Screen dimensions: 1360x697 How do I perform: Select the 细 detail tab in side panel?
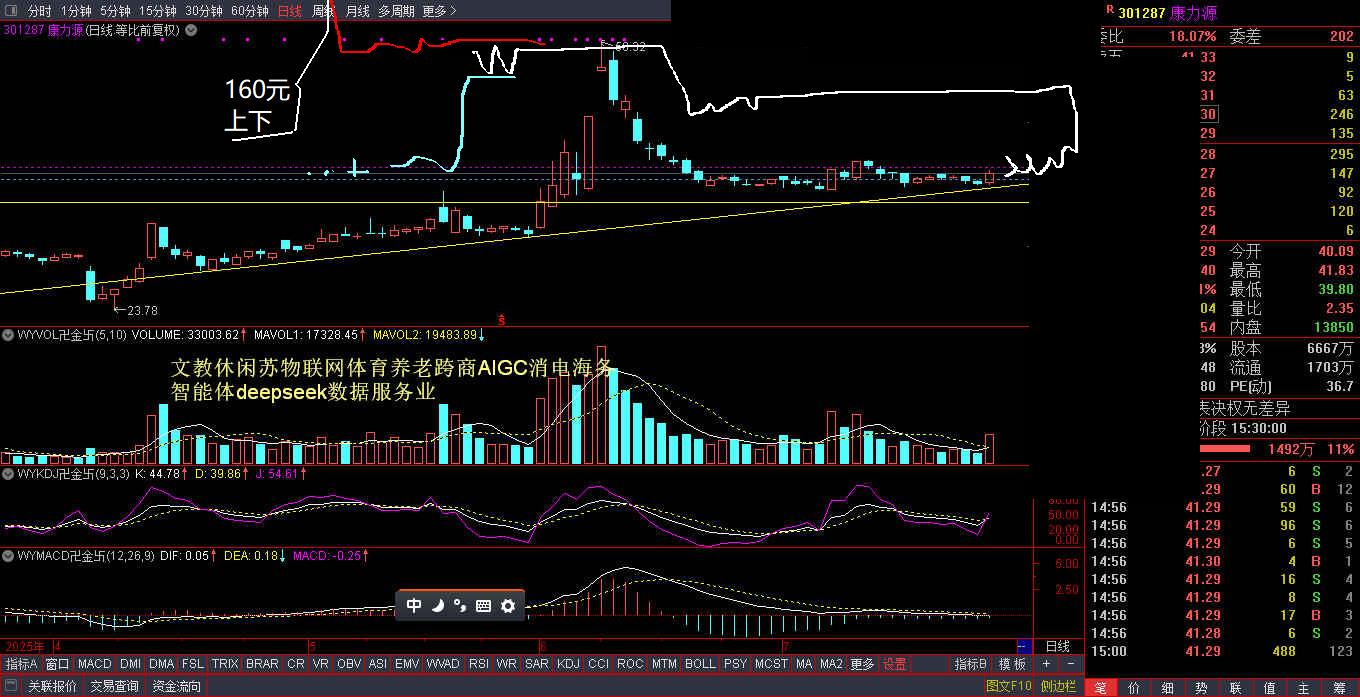[1168, 688]
